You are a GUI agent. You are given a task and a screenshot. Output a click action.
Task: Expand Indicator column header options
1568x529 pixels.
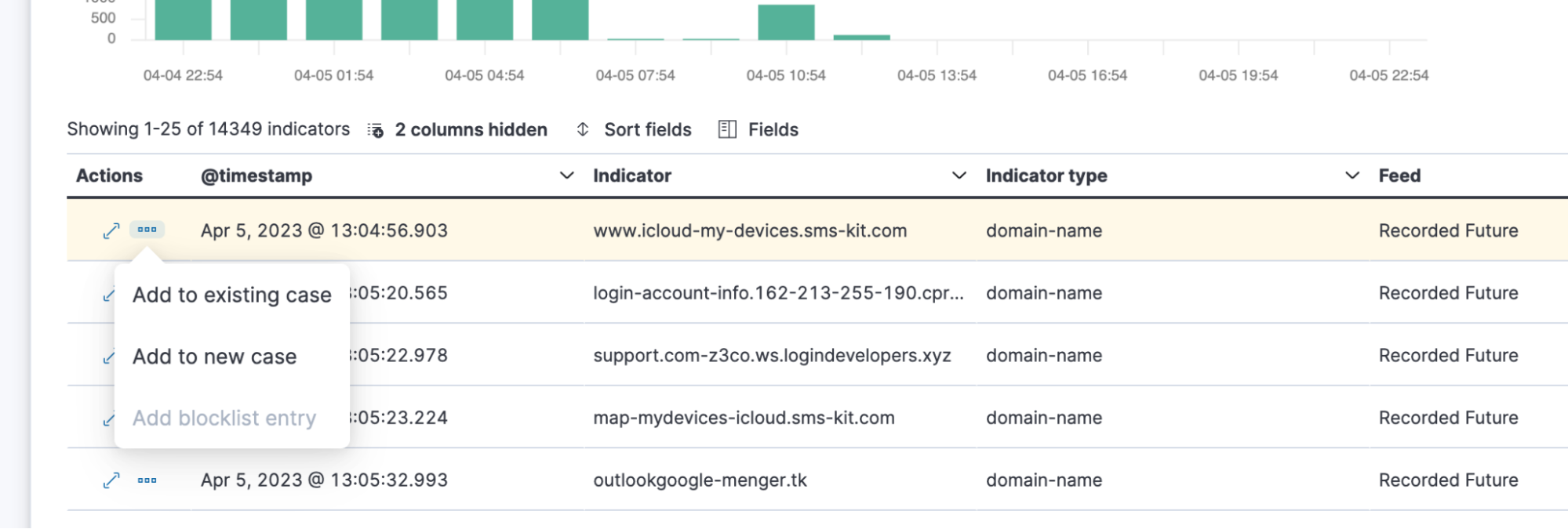[x=959, y=176]
